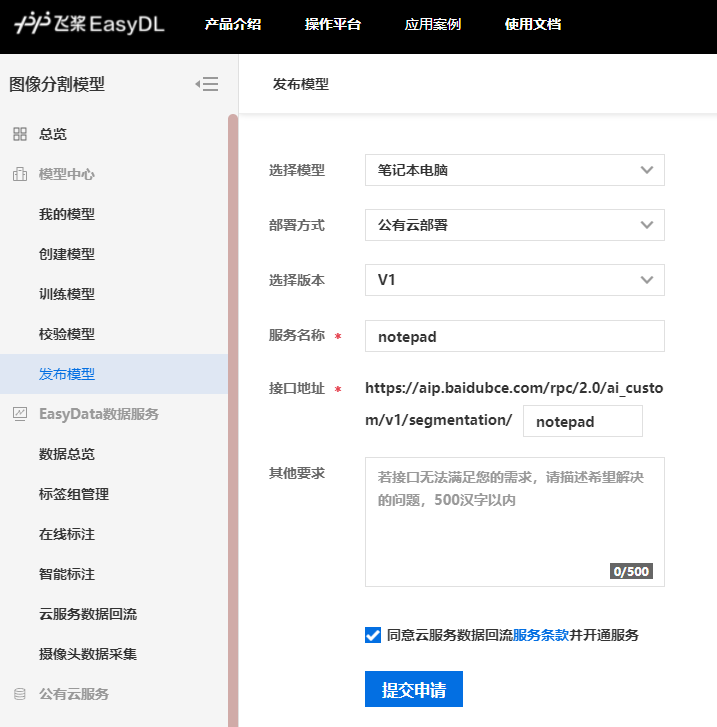Click the 模型中心 building icon
Image resolution: width=717 pixels, height=727 pixels.
pyautogui.click(x=20, y=174)
